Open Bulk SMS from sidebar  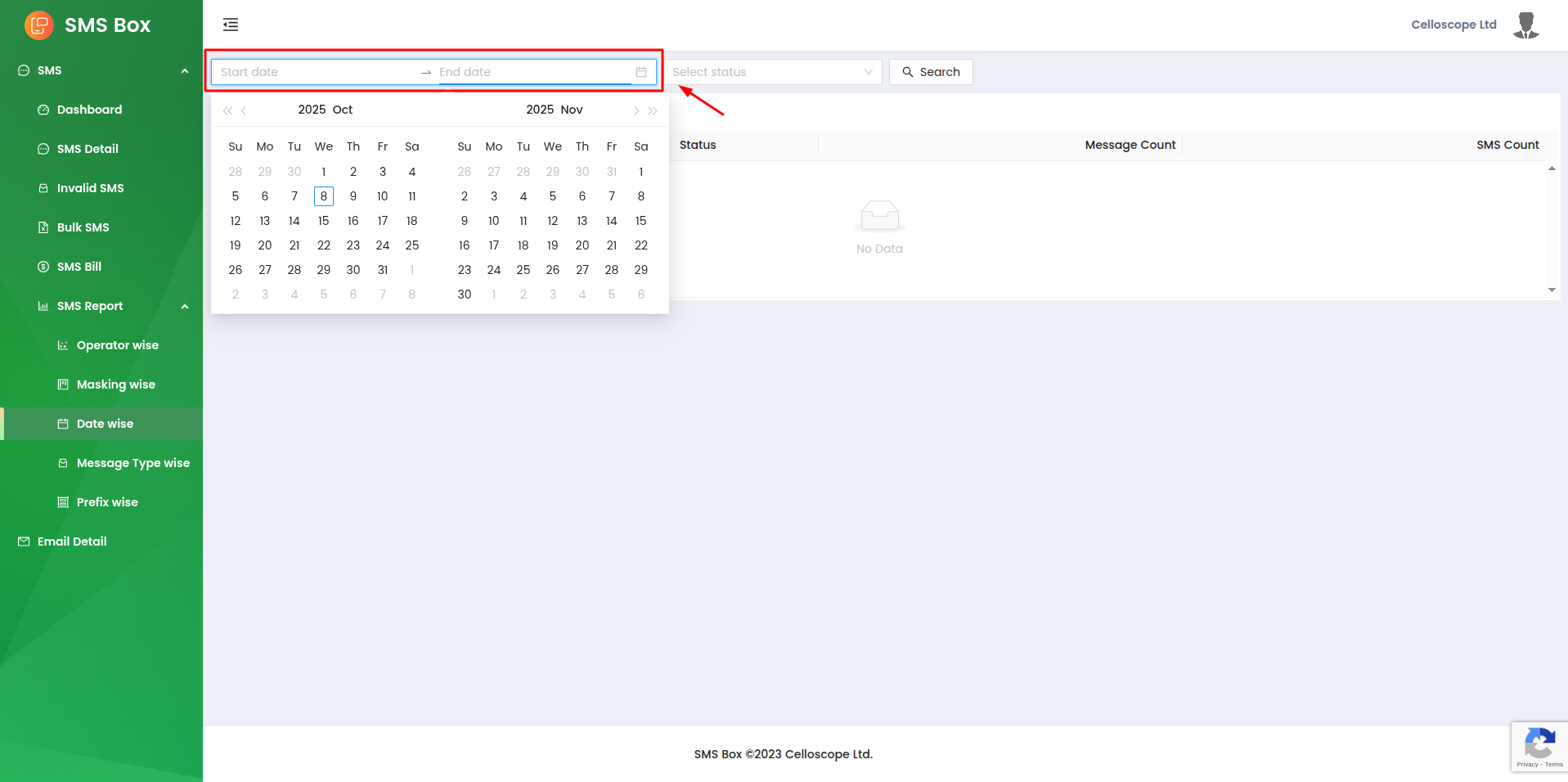(83, 227)
